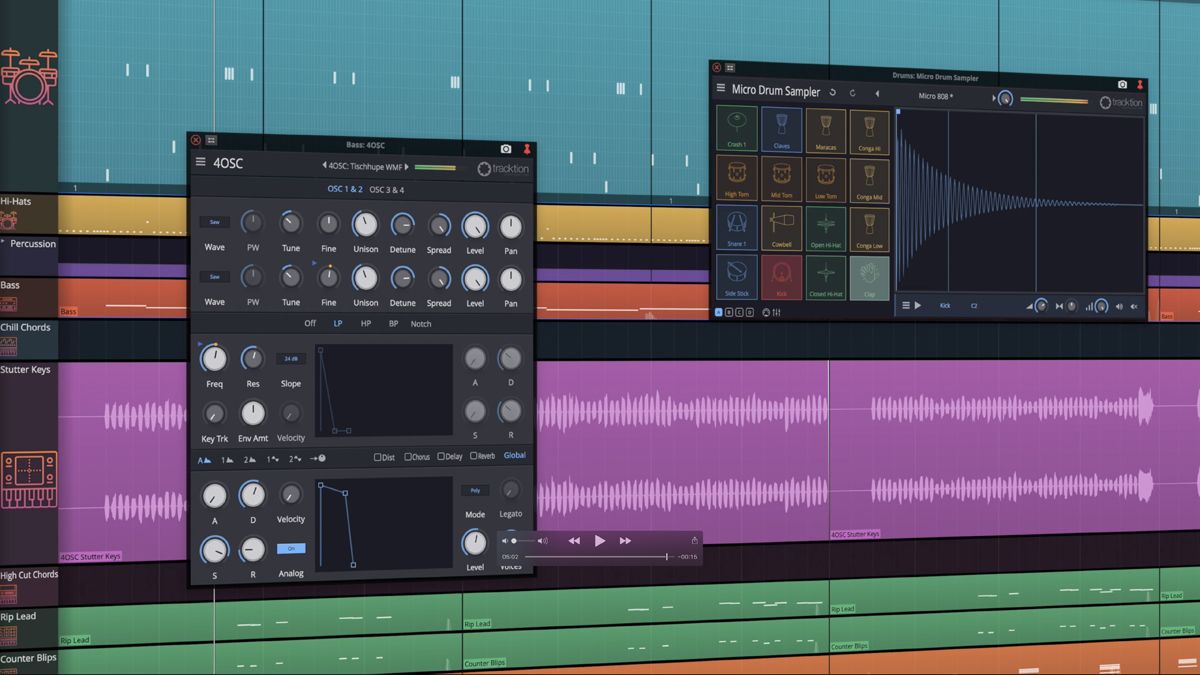The width and height of the screenshot is (1200, 675).
Task: Toggle the Analog mode switch off
Action: point(291,548)
